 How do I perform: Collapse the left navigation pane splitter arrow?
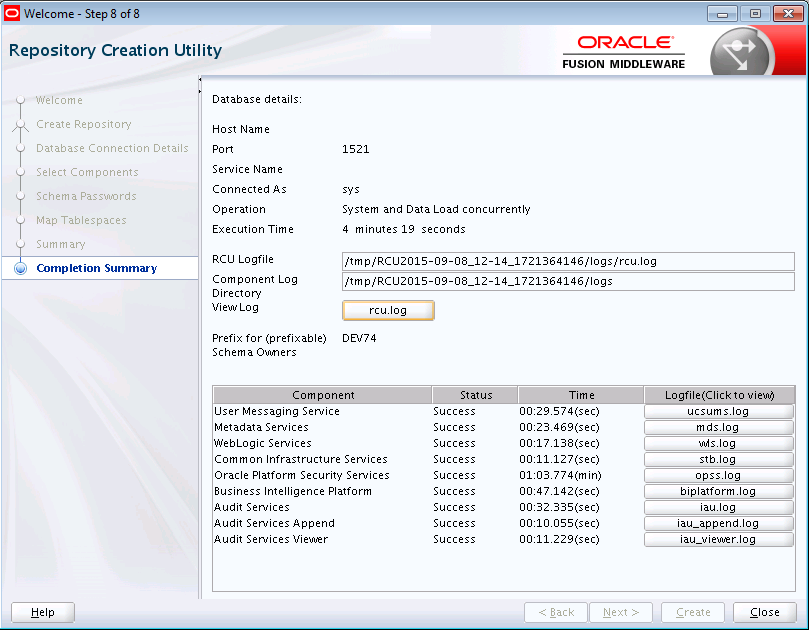(x=200, y=80)
